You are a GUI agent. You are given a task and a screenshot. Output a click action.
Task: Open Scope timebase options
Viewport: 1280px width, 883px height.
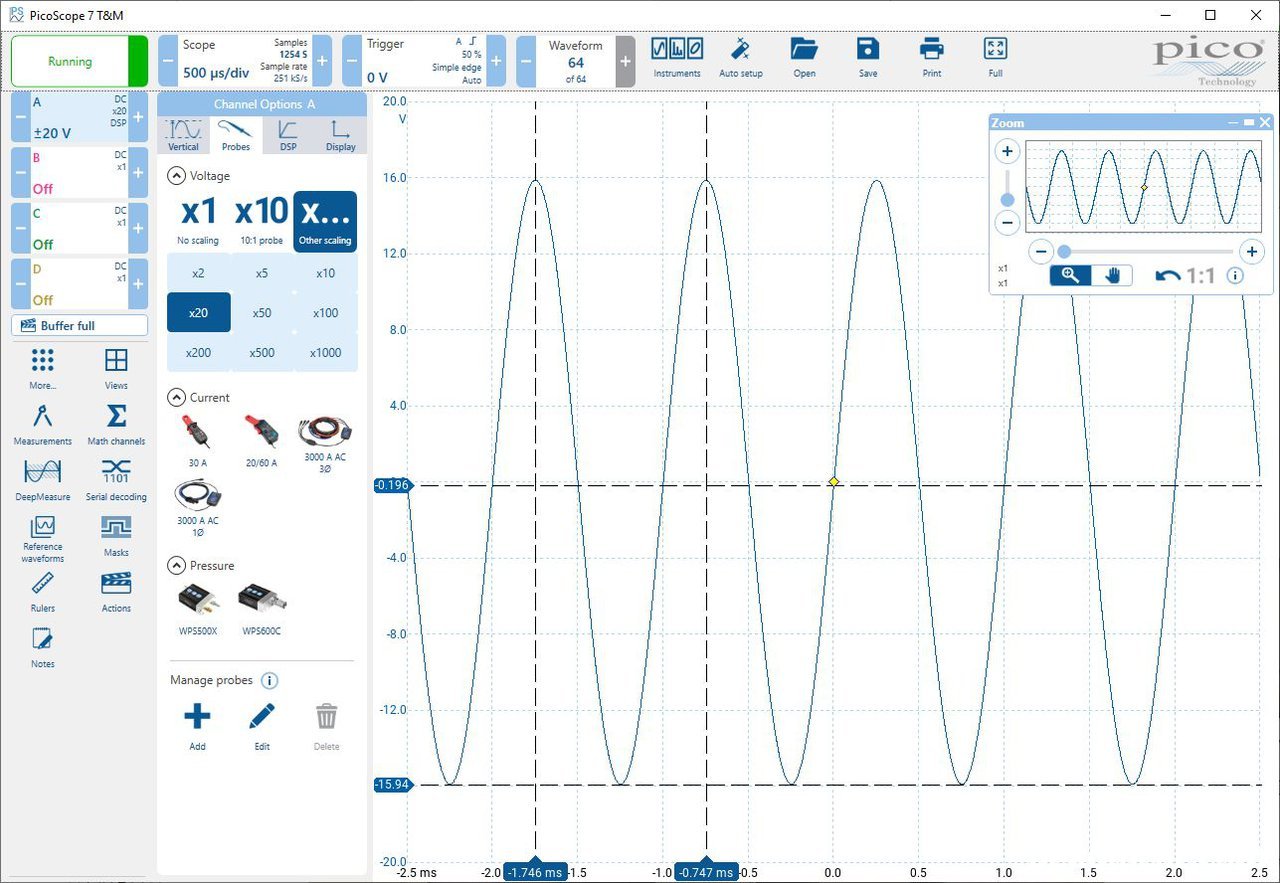tap(245, 60)
